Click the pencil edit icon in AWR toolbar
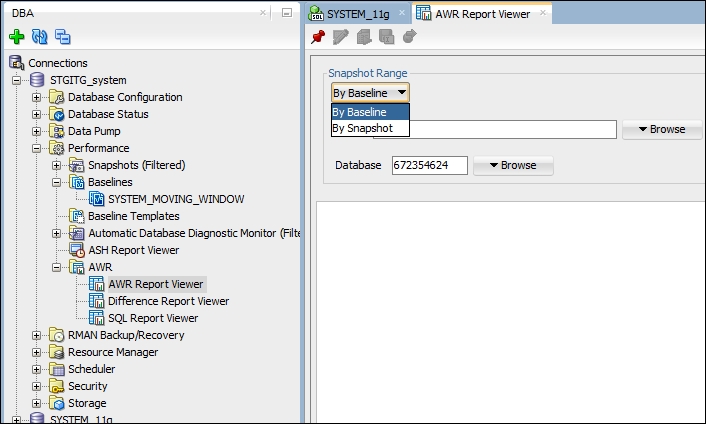Image resolution: width=706 pixels, height=424 pixels. [x=341, y=36]
